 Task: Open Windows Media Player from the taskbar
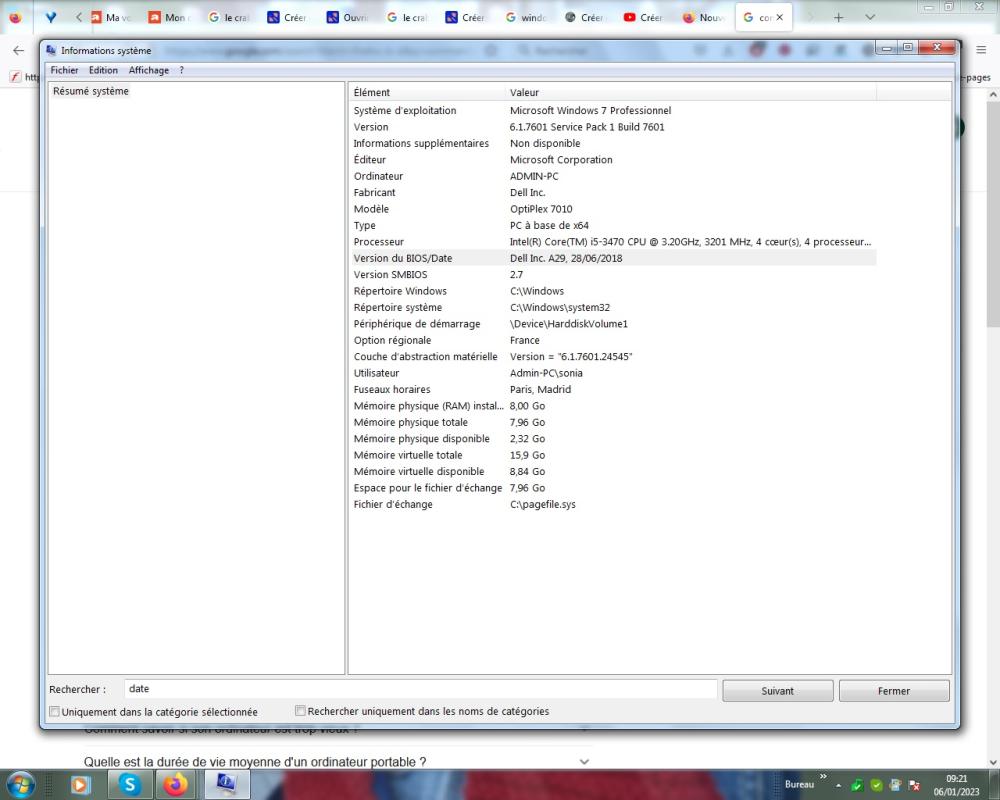[x=81, y=784]
